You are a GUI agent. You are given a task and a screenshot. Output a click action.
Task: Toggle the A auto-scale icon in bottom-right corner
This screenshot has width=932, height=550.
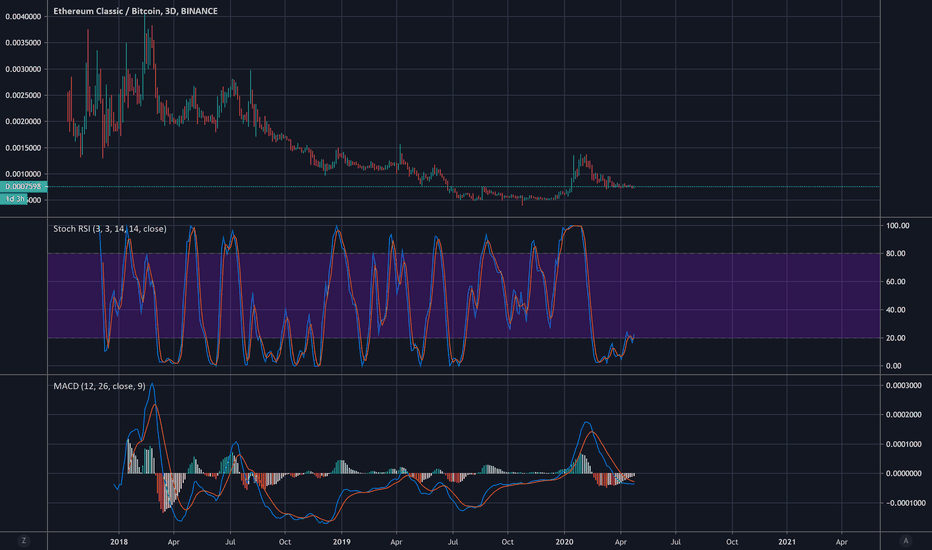point(906,540)
